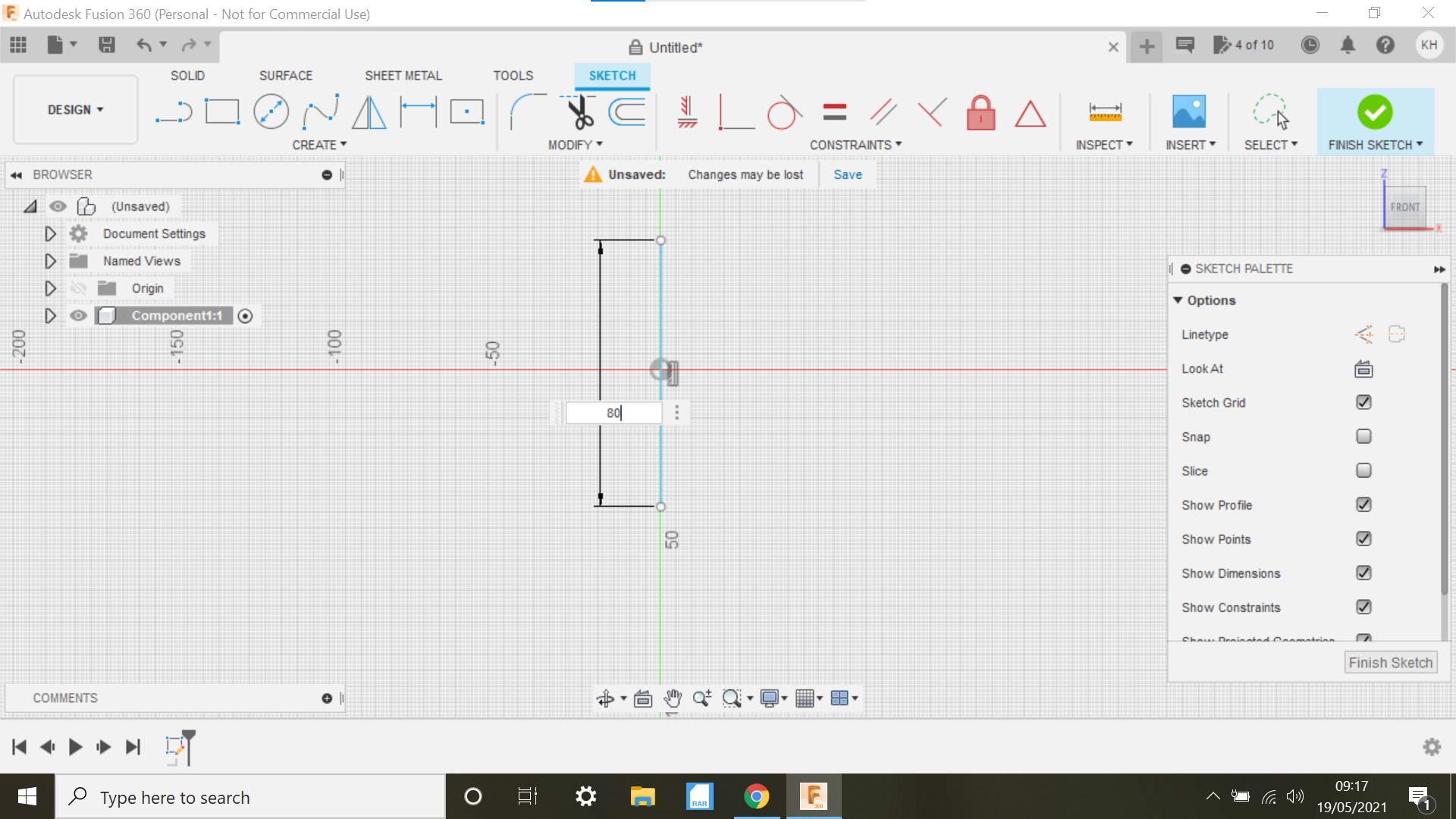Click the dimension input field showing 80
Screen dimensions: 1456x819
coord(613,413)
